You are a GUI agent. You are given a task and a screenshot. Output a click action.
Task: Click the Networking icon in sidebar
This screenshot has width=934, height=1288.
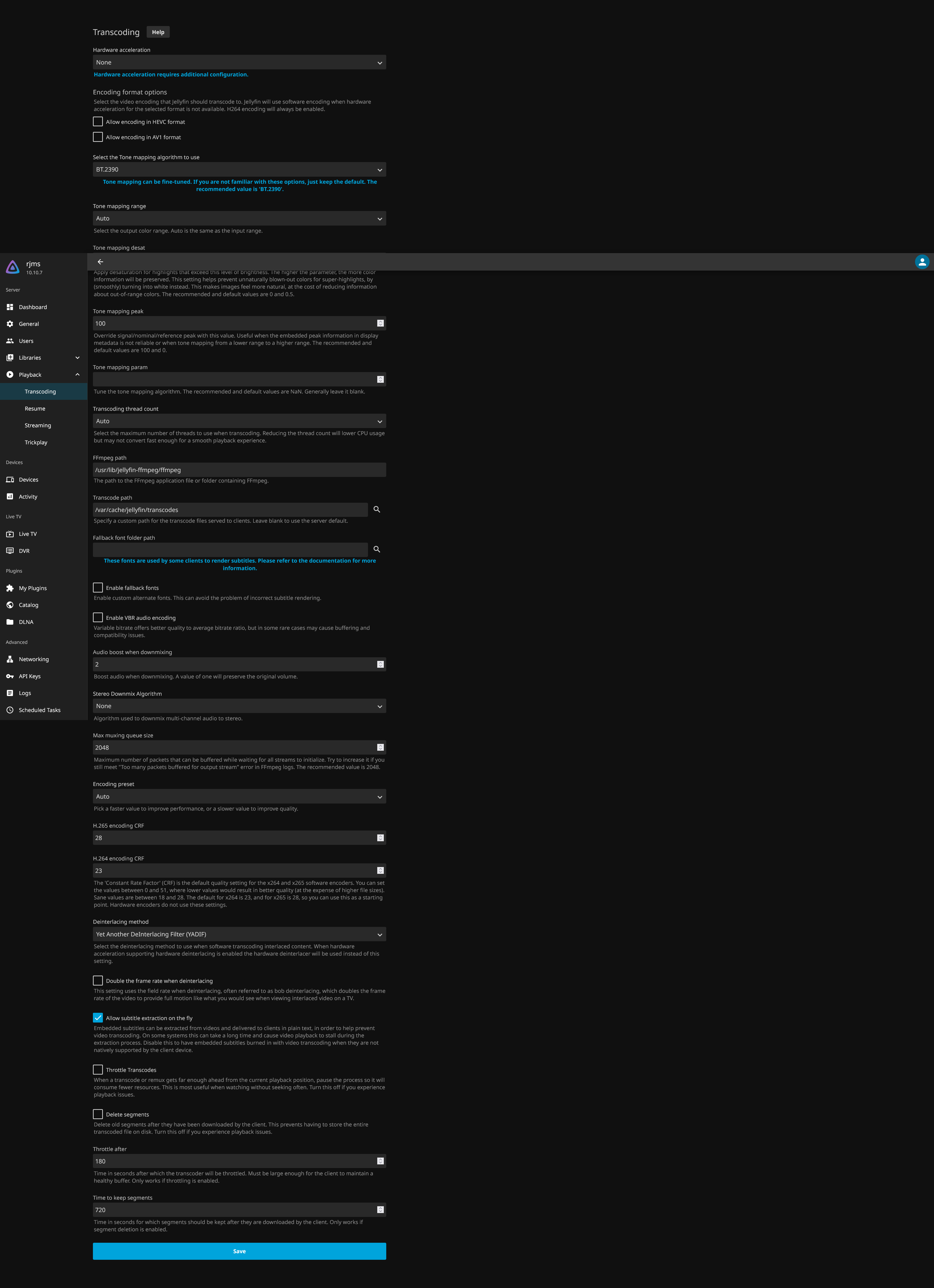click(10, 659)
